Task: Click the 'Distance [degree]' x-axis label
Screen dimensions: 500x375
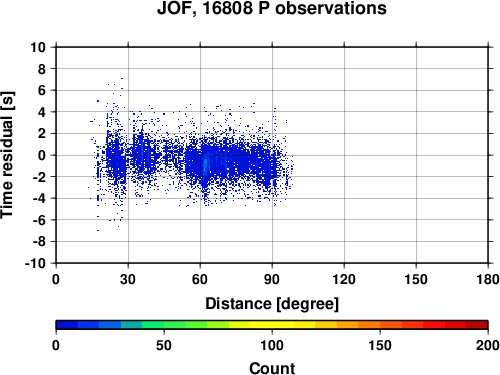Action: click(x=272, y=304)
